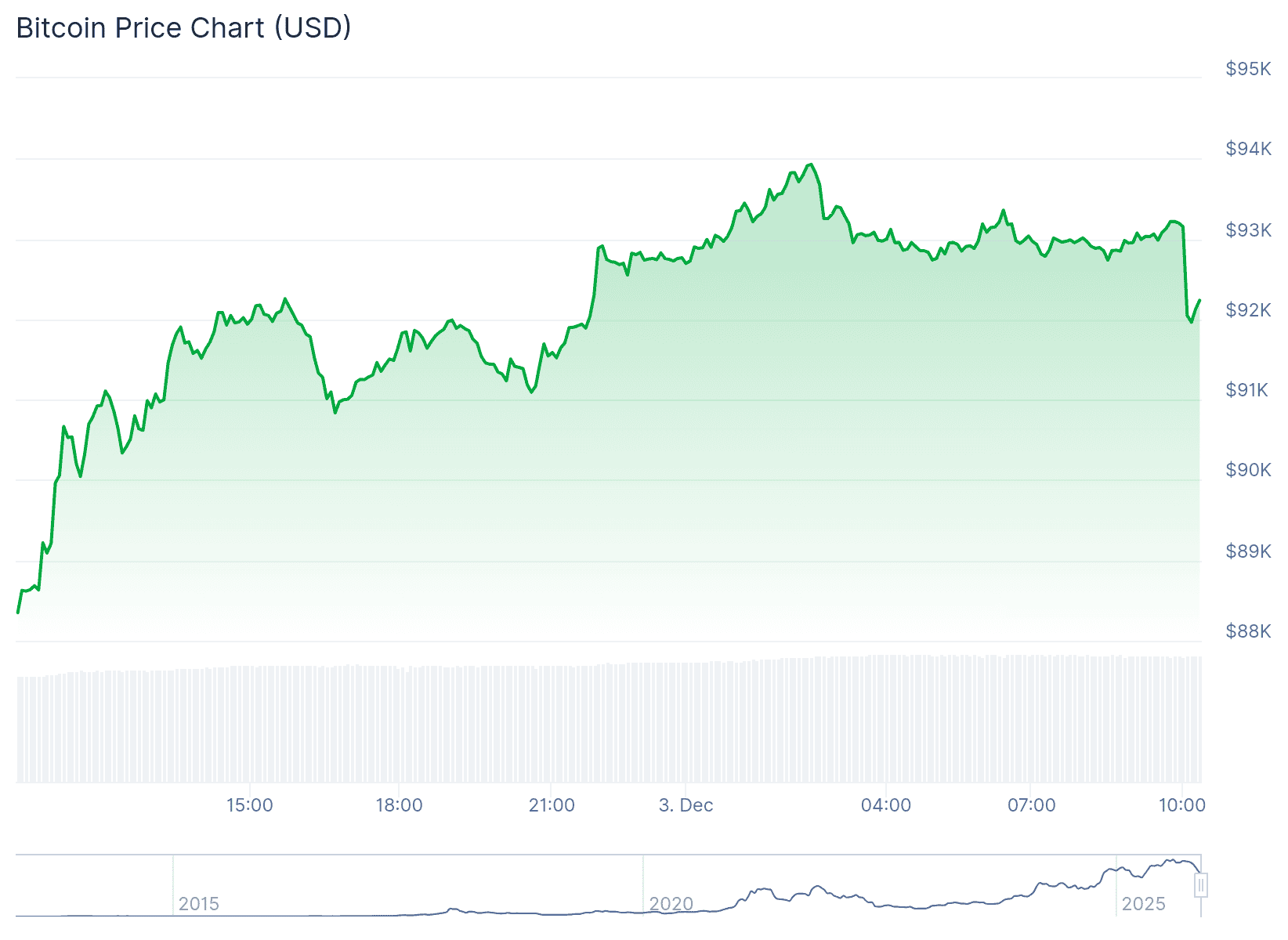Click the navigator range handle at right edge

click(x=1201, y=885)
